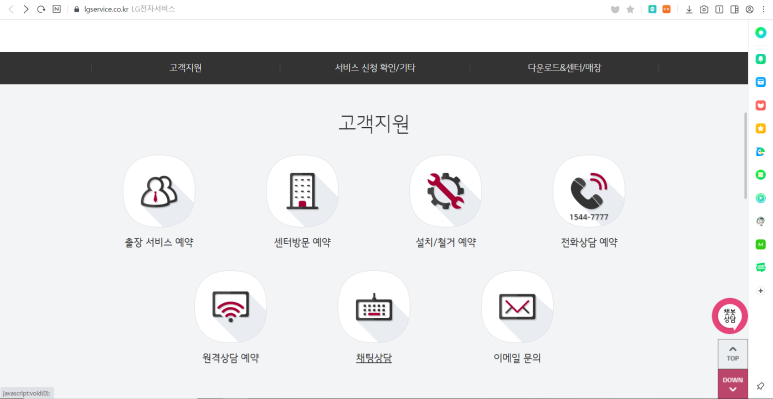Jump DOWN with the red button
The image size is (773, 399).
coord(733,384)
